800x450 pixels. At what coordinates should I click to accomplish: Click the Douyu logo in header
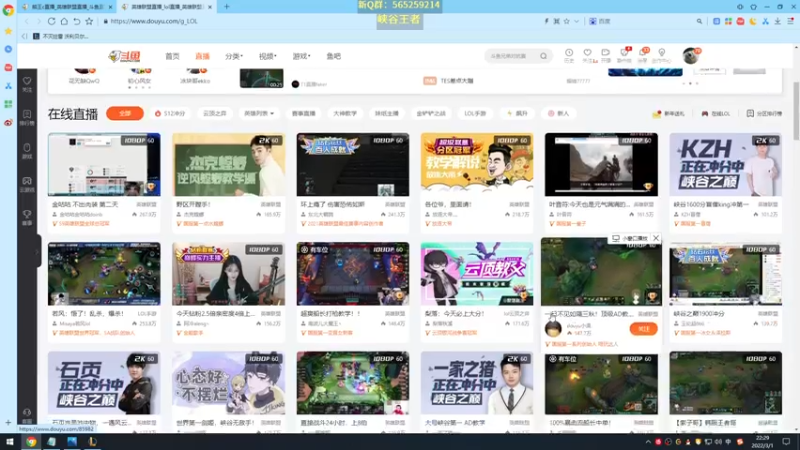(x=124, y=56)
